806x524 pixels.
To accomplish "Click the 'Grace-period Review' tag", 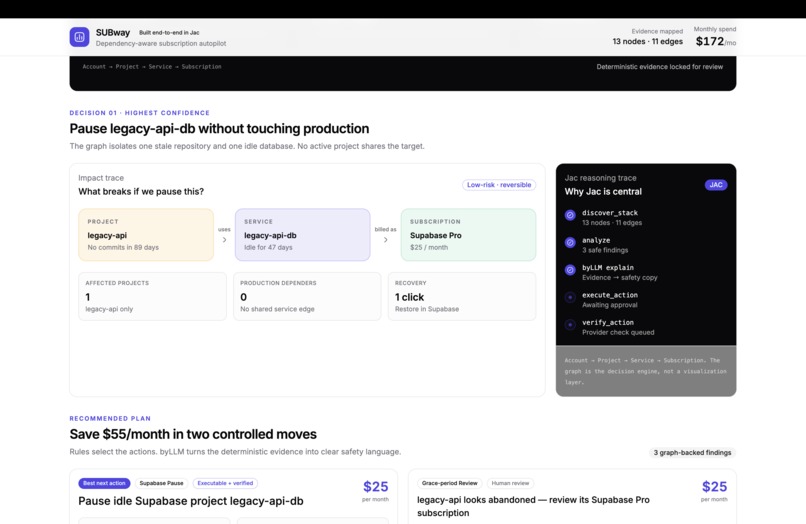I will point(449,483).
